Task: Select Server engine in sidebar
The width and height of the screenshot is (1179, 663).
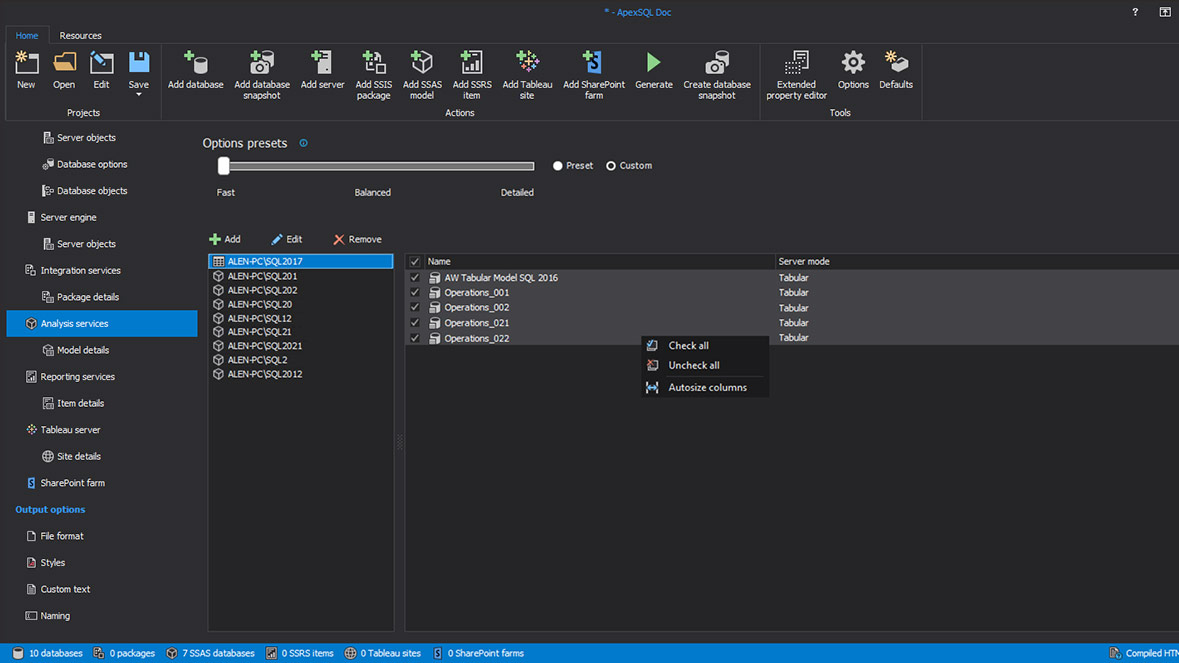Action: pyautogui.click(x=61, y=217)
